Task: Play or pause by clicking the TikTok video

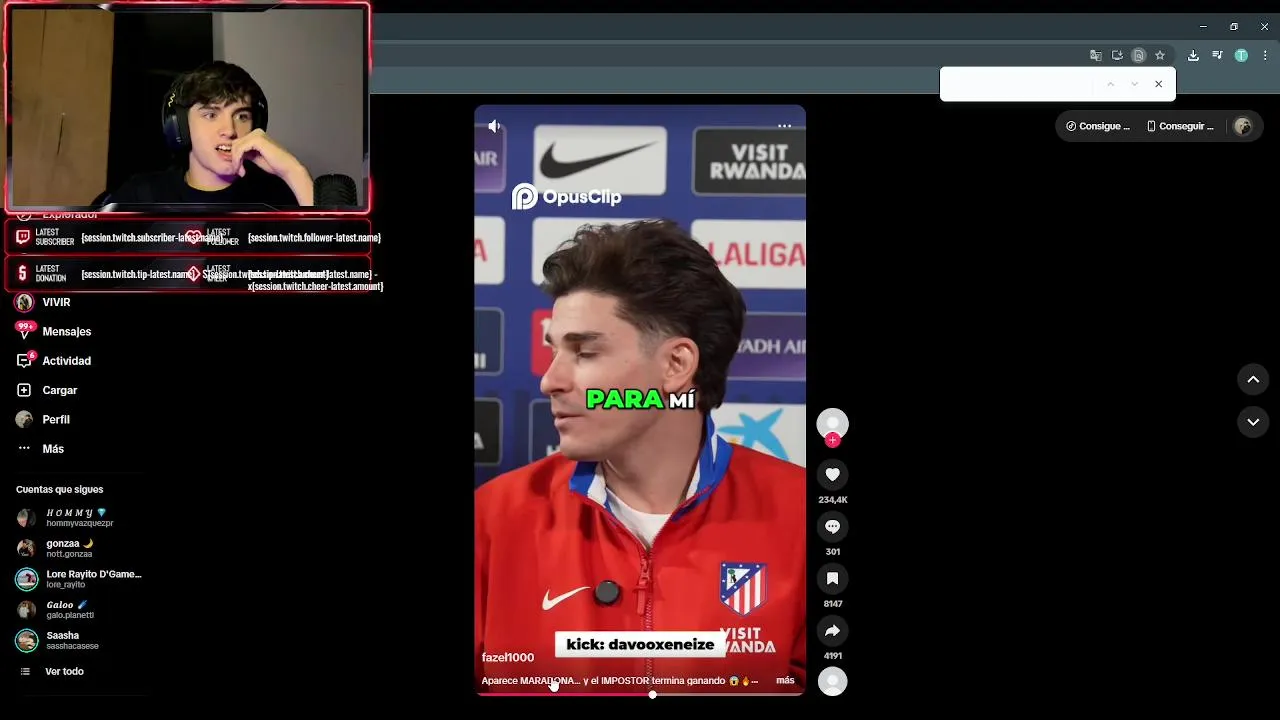Action: (x=640, y=400)
